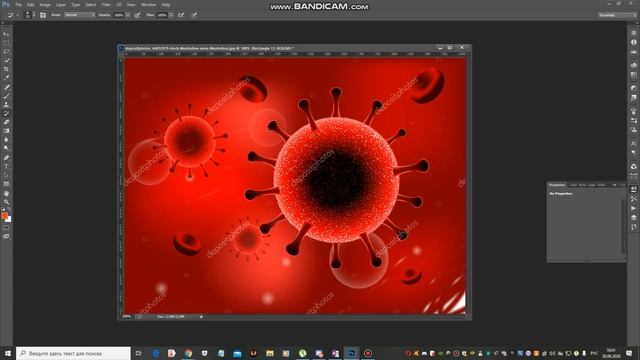The width and height of the screenshot is (640, 360).
Task: Select the Lasso tool
Action: coord(6,51)
